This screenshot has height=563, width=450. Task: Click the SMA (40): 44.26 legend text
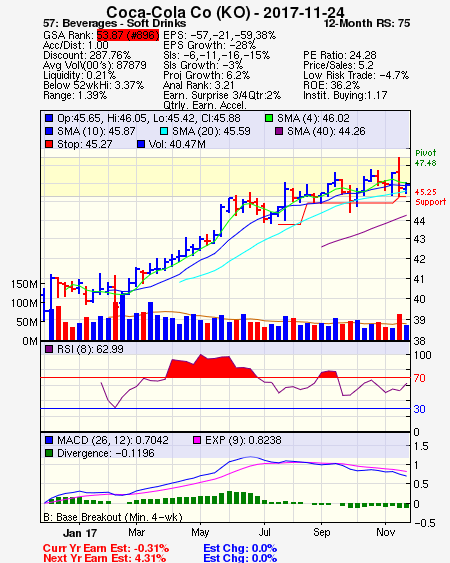326,131
